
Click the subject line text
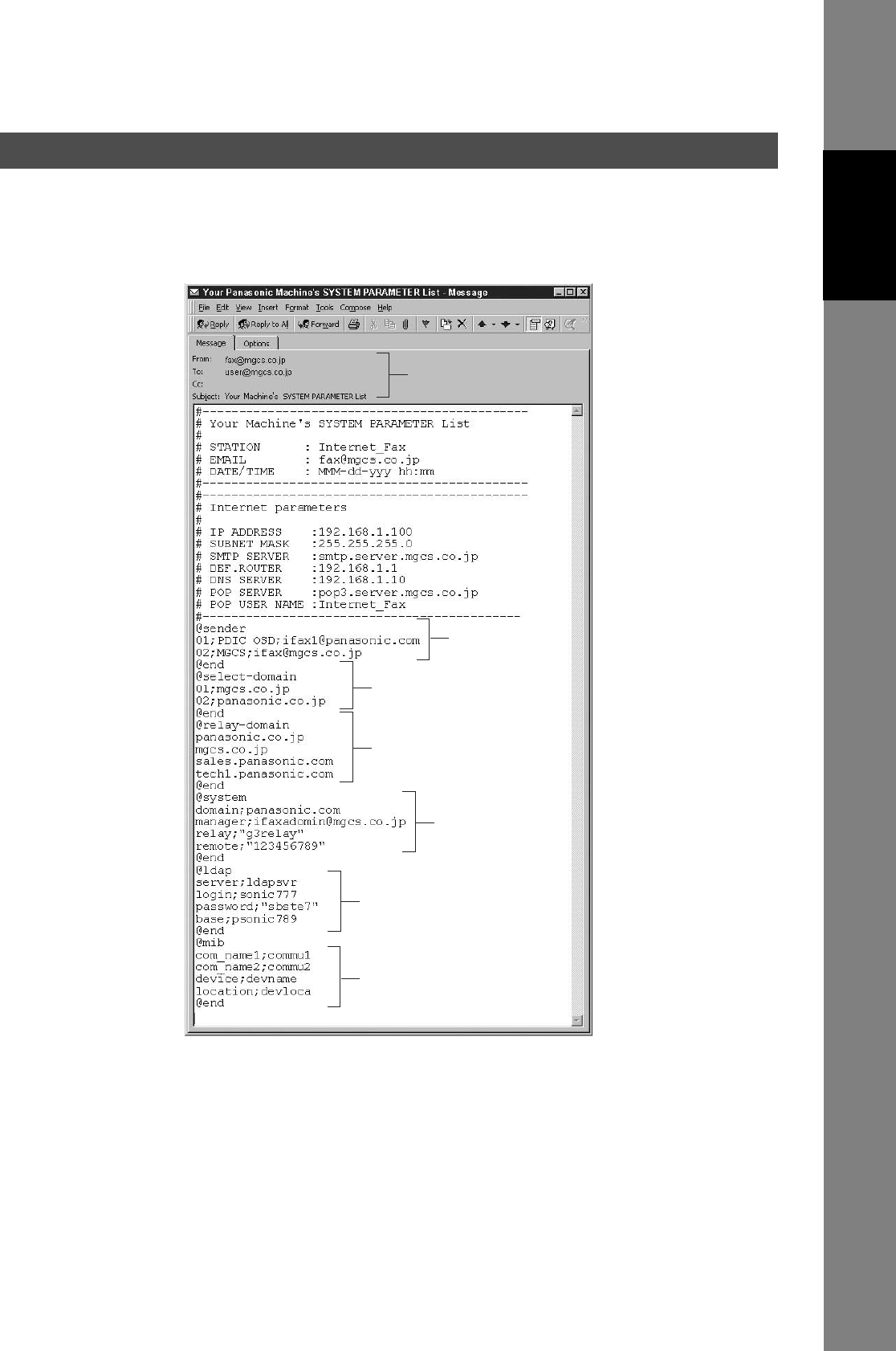(x=295, y=396)
